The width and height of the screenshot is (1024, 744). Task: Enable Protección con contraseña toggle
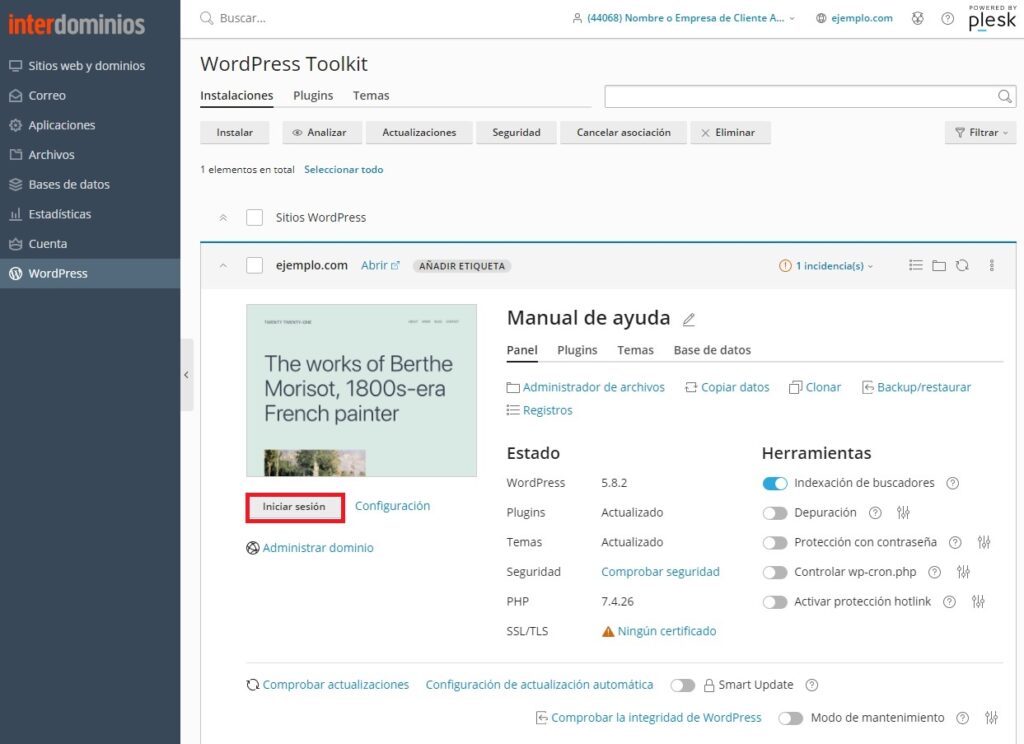point(775,543)
